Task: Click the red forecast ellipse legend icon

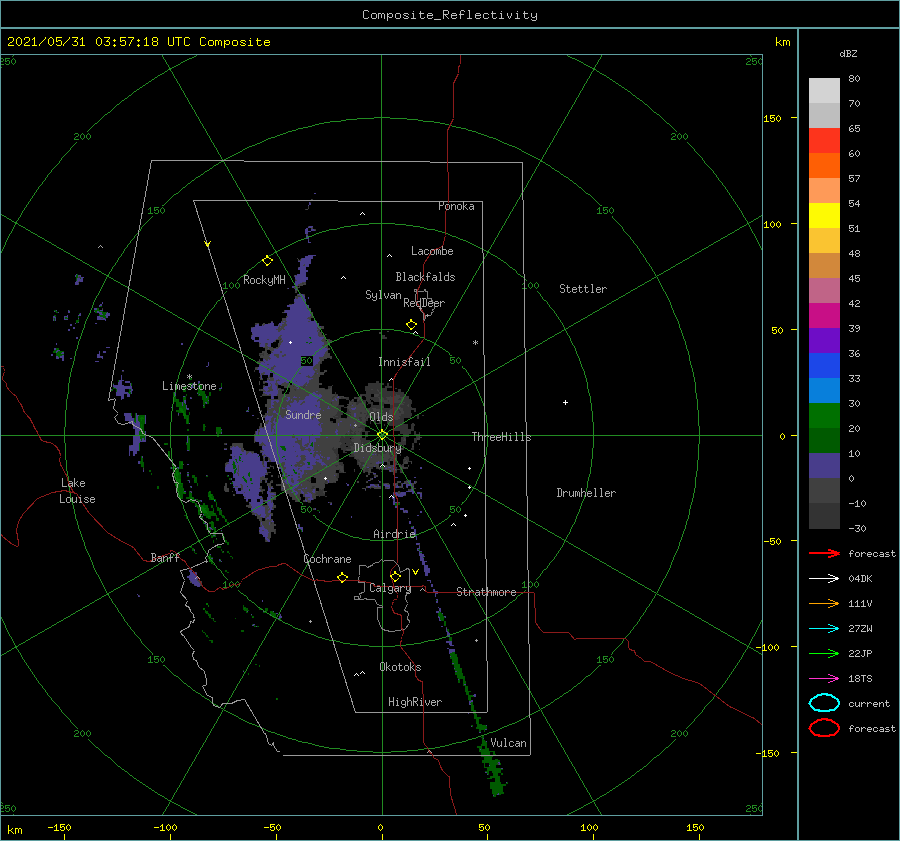Action: click(824, 728)
